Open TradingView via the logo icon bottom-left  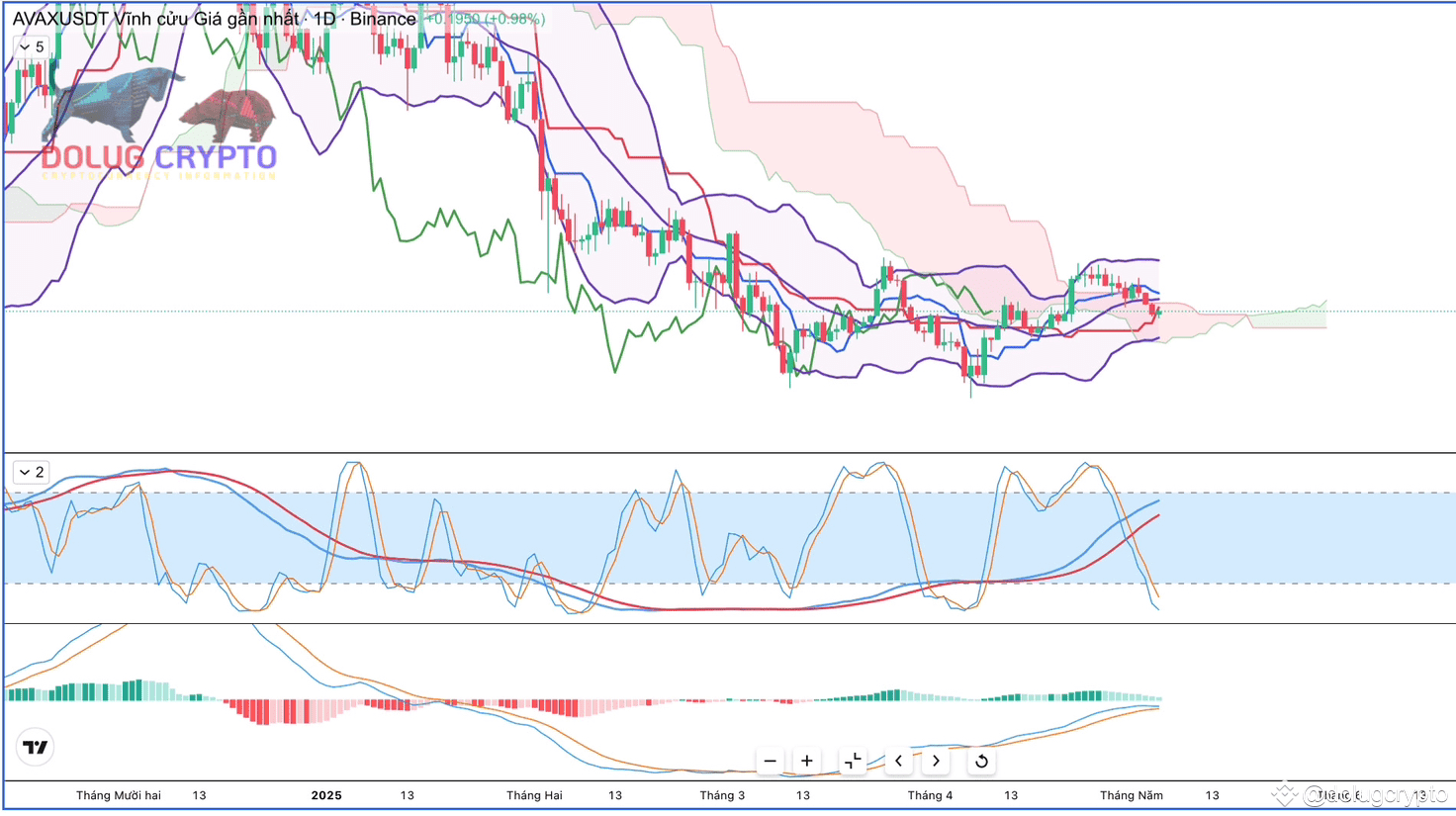(x=35, y=747)
